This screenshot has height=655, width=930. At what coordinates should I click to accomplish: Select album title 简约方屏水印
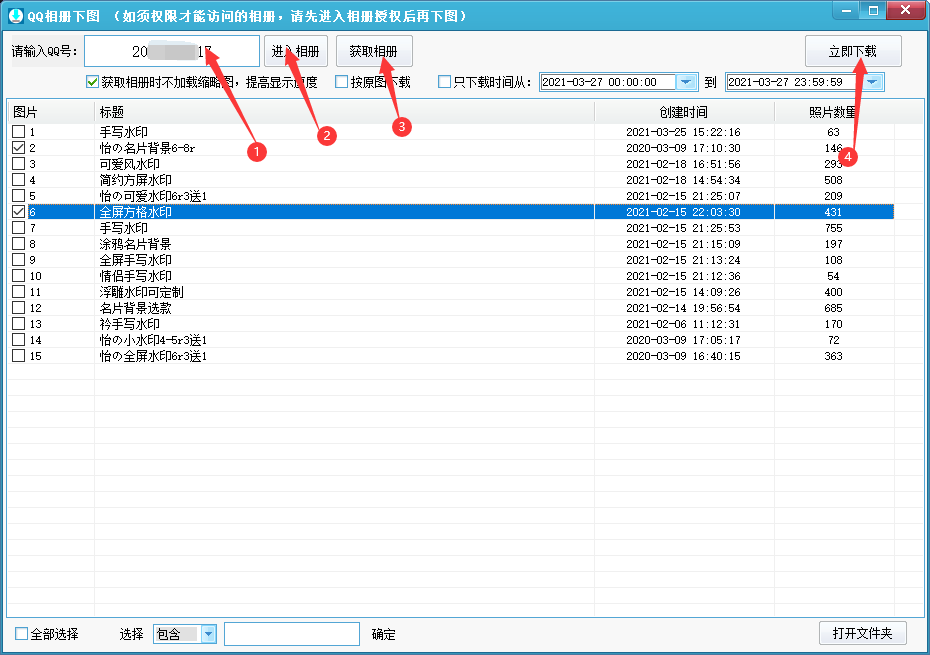pos(135,180)
